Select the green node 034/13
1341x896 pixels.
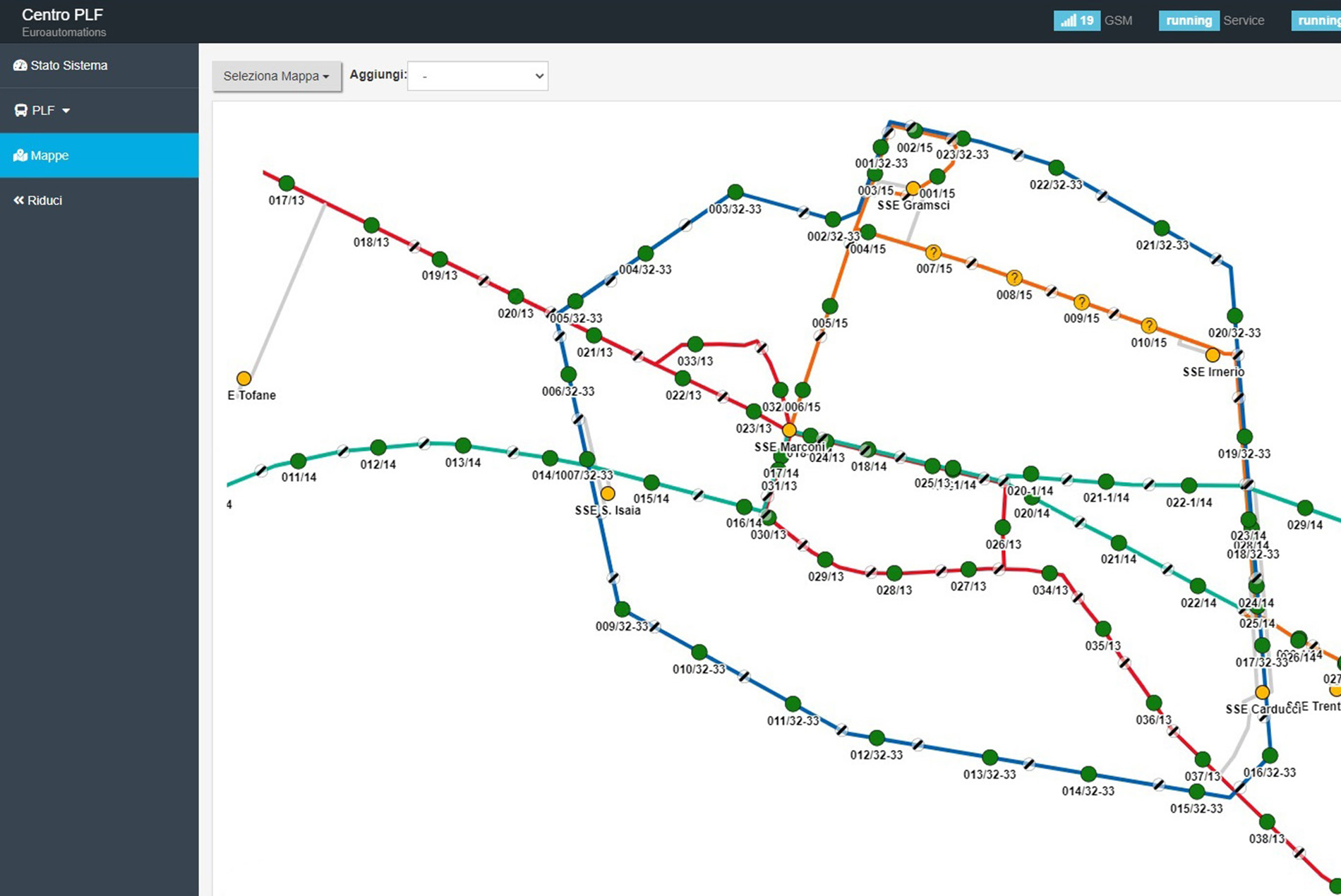(1050, 573)
